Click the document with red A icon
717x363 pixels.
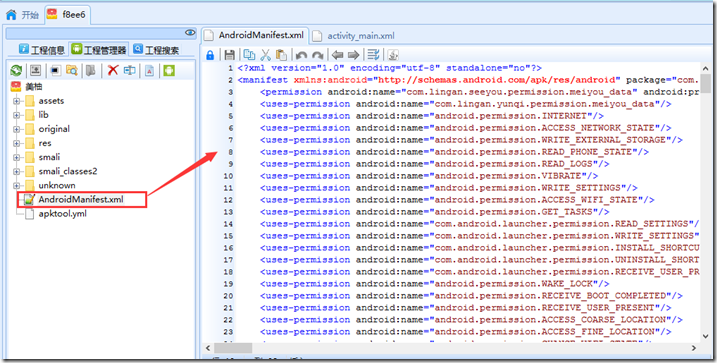150,70
